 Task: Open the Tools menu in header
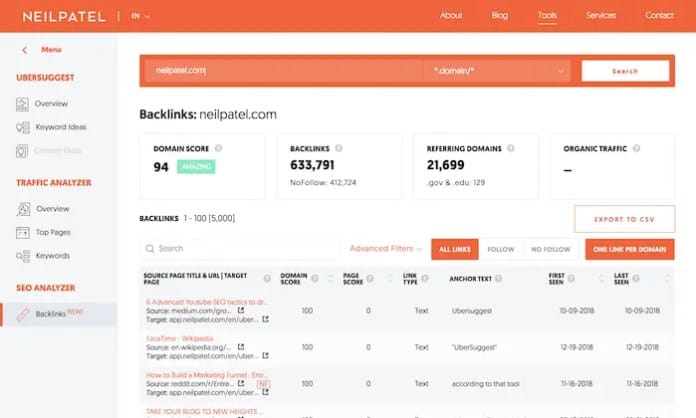pos(547,16)
